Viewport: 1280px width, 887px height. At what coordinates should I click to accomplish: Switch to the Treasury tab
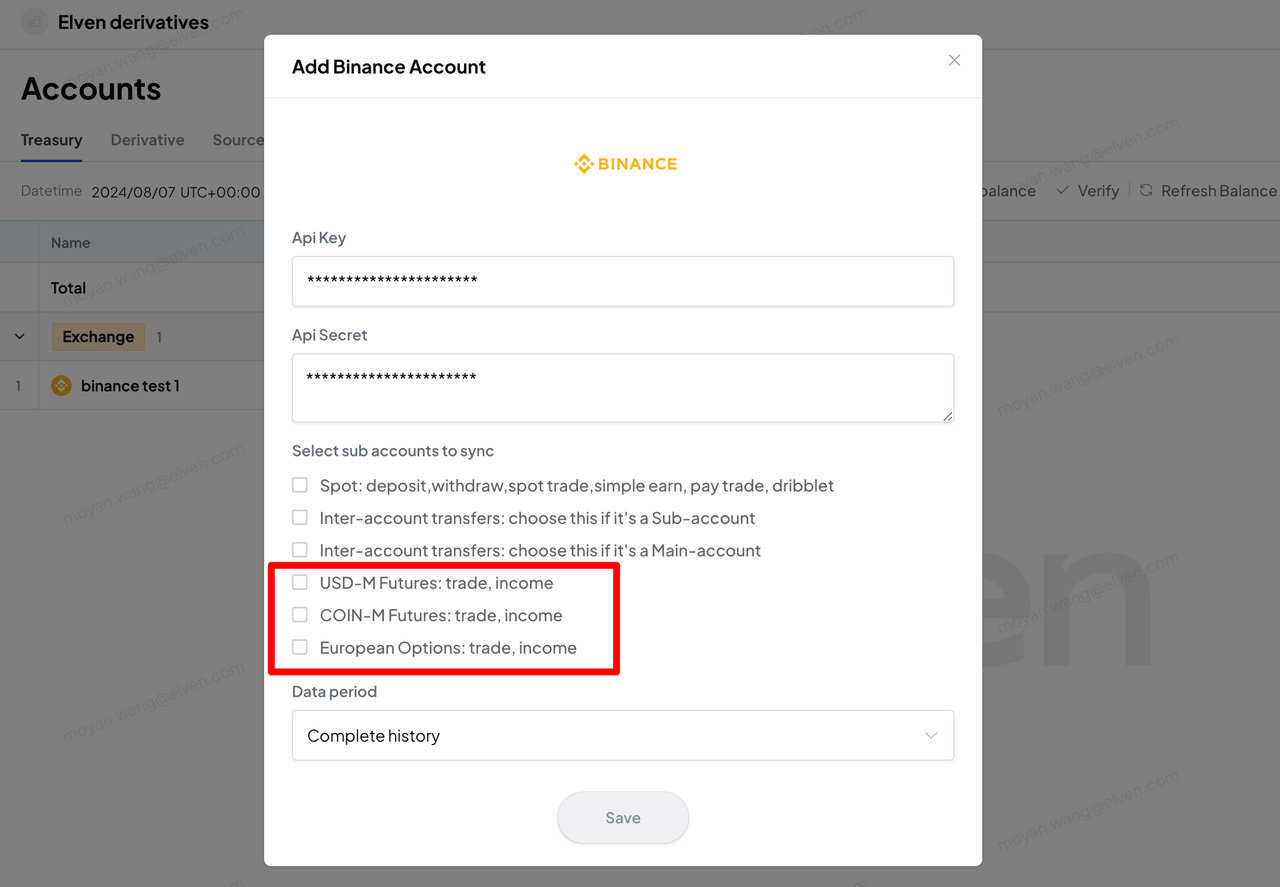51,140
